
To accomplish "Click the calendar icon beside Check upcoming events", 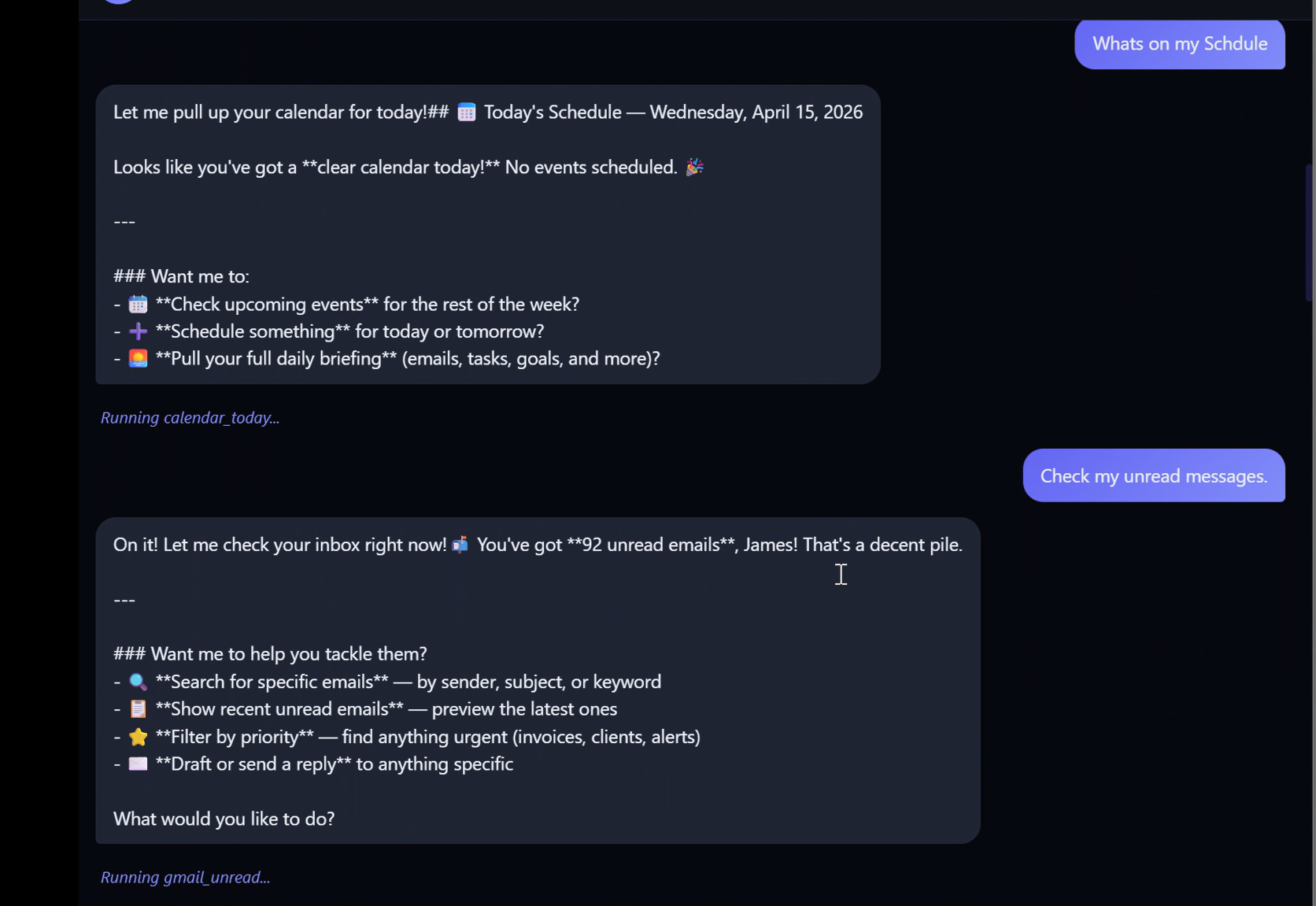I will click(138, 304).
